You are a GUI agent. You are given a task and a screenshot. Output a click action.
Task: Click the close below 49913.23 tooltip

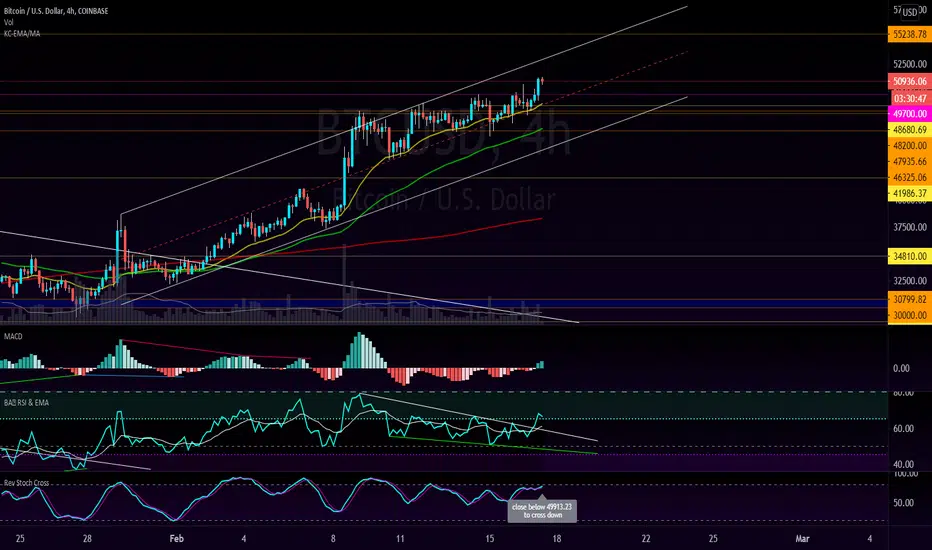point(542,510)
